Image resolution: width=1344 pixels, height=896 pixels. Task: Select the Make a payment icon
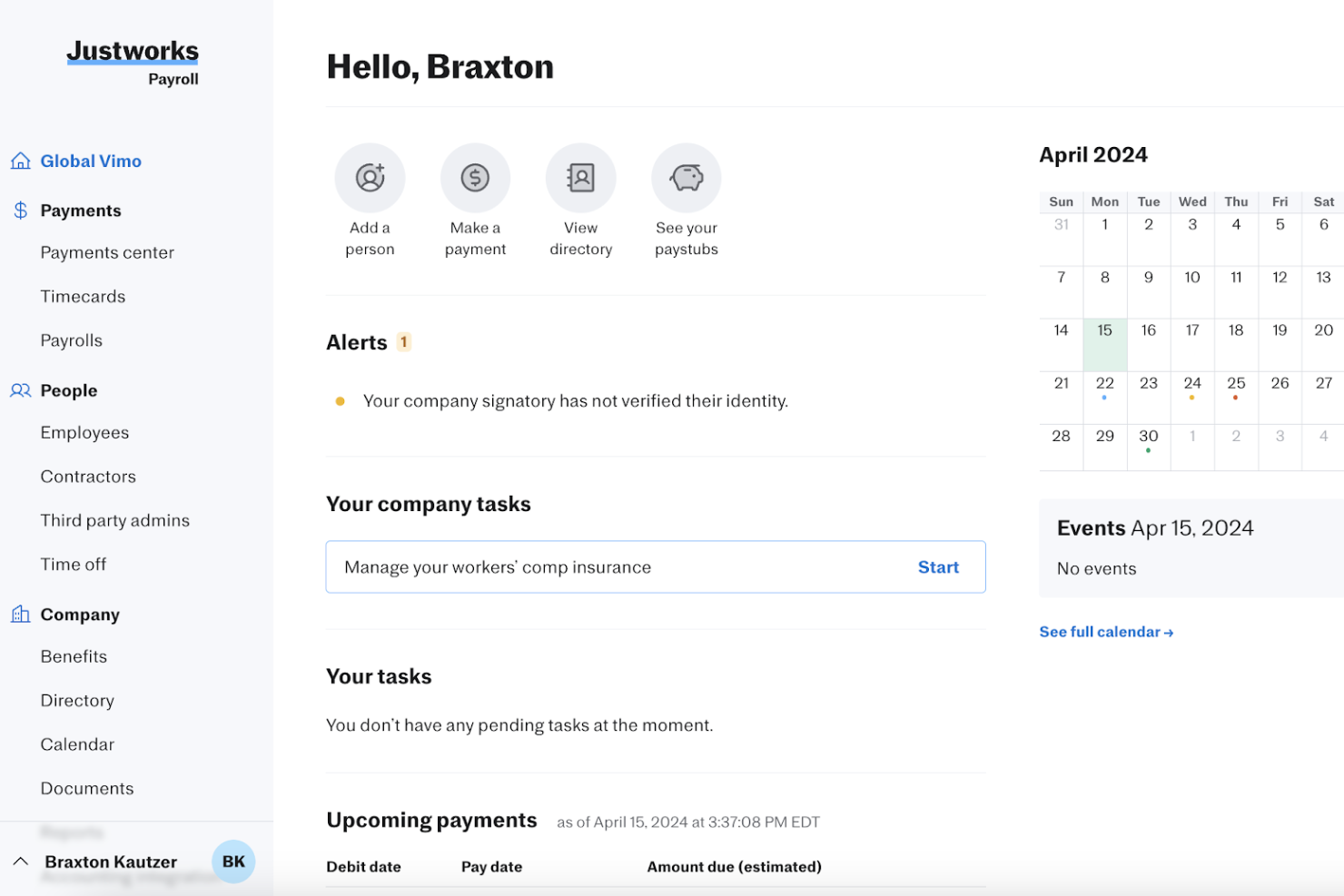point(475,178)
